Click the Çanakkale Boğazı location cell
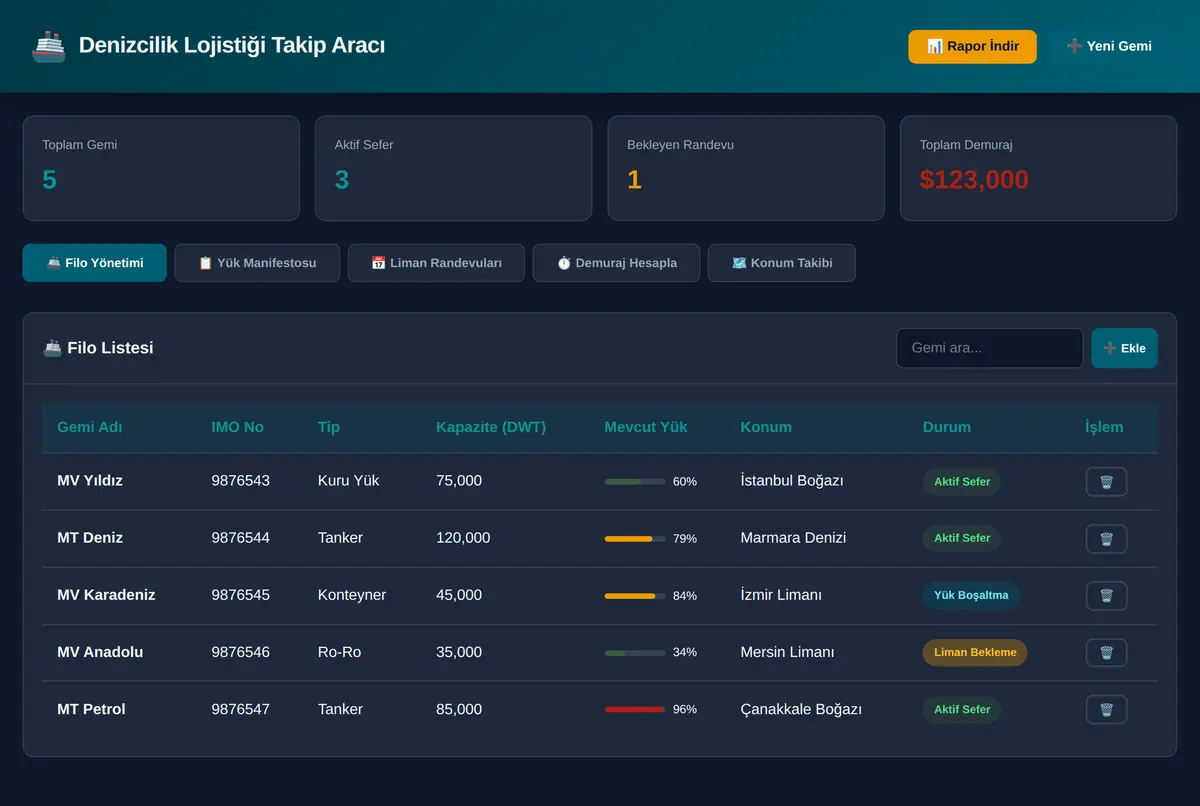The width and height of the screenshot is (1200, 806). click(801, 709)
